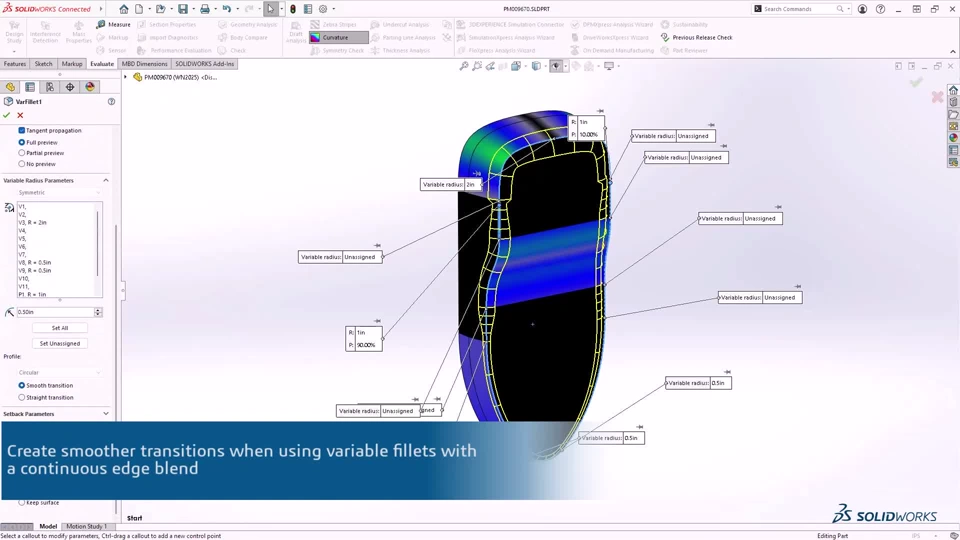Open the DisplayManager tab
Viewport: 960px width, 540px height.
click(x=90, y=87)
